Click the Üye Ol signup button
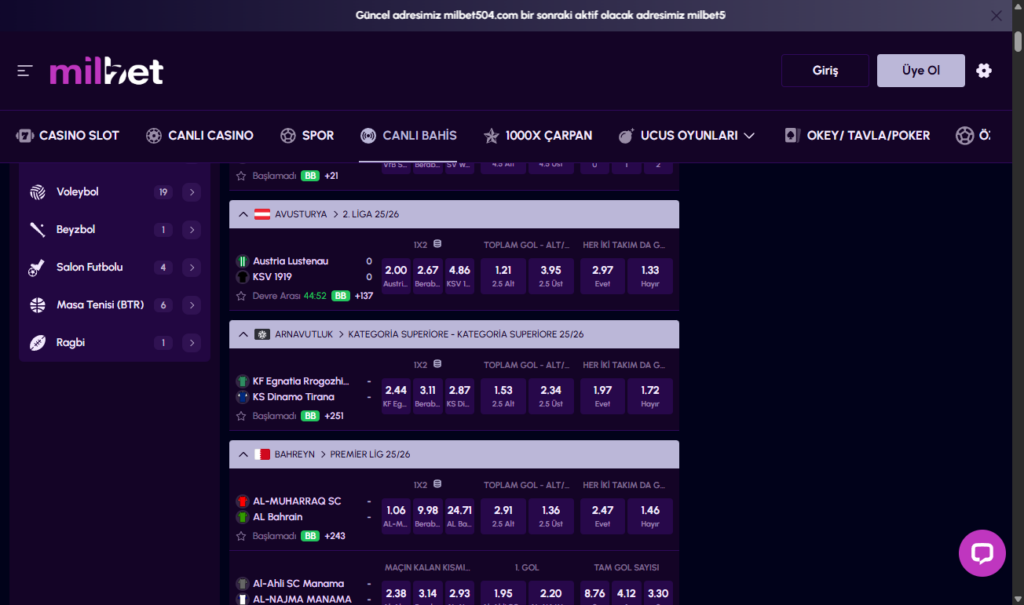Viewport: 1024px width, 605px height. tap(920, 71)
